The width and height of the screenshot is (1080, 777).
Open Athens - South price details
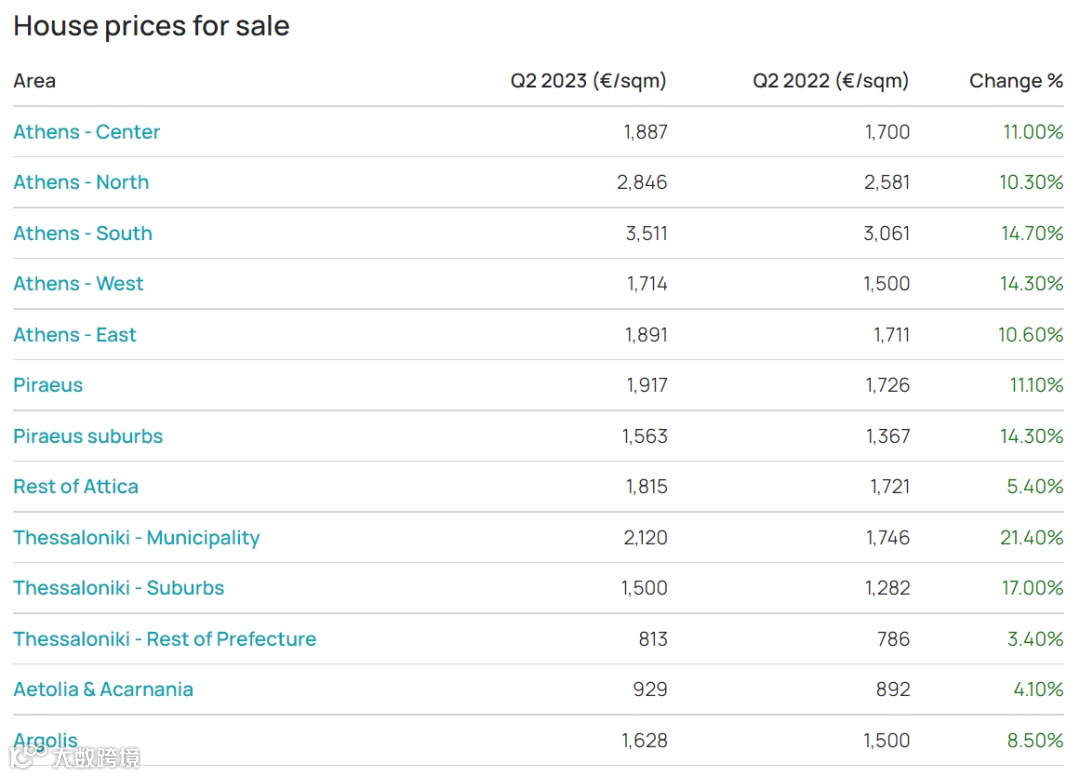click(x=83, y=233)
